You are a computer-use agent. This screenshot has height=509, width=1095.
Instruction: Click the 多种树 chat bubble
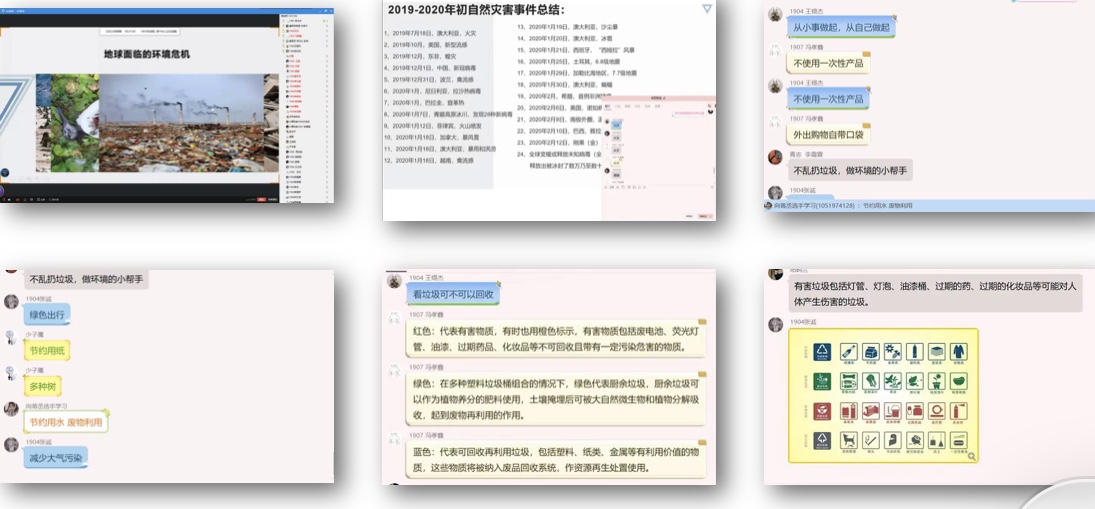pos(42,386)
